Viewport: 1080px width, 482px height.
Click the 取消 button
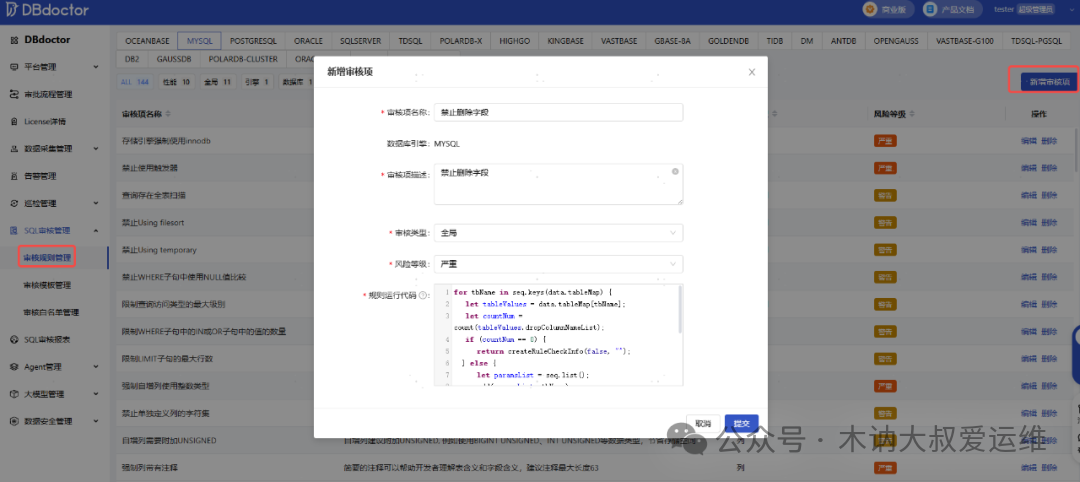coord(703,423)
